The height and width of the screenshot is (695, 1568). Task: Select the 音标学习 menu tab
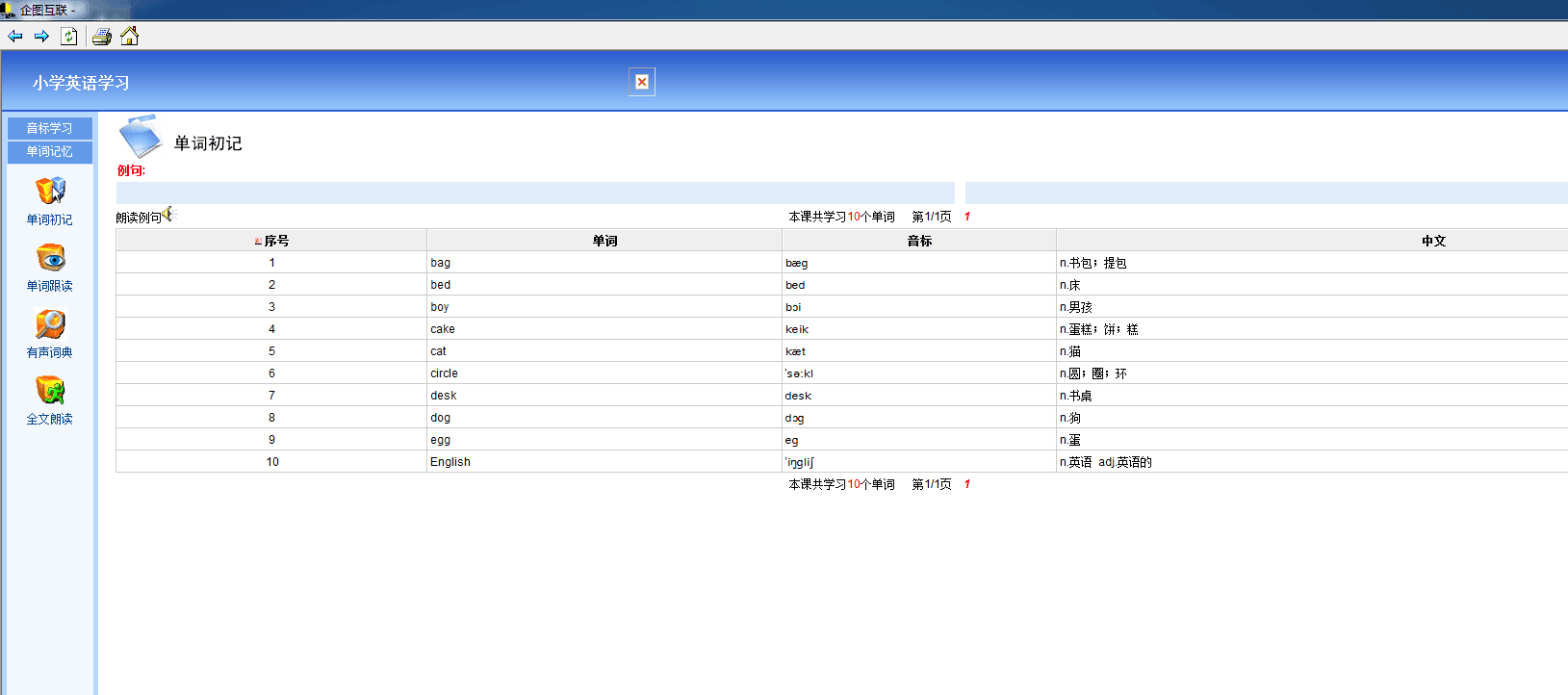point(50,128)
